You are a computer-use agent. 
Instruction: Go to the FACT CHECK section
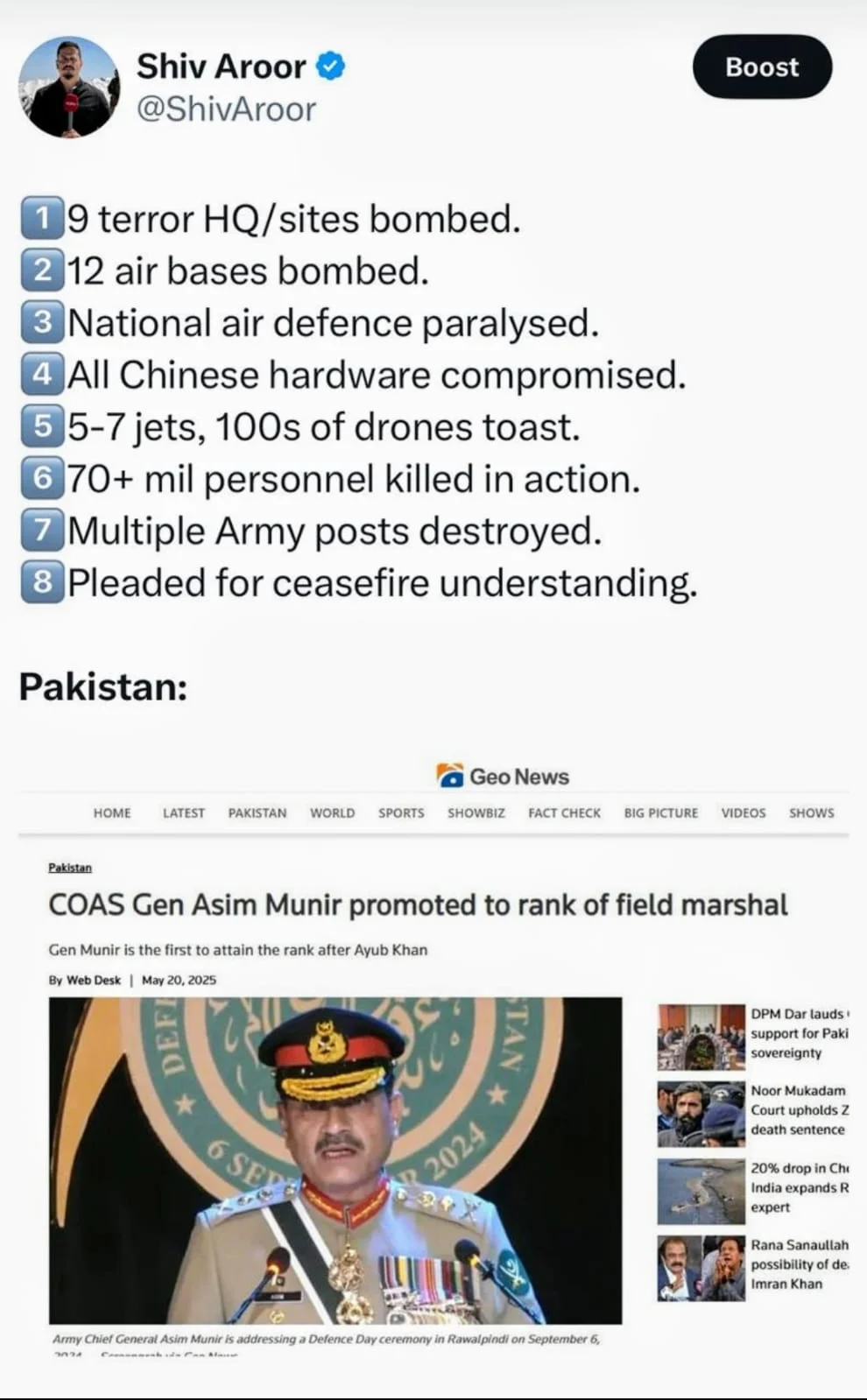pos(565,813)
